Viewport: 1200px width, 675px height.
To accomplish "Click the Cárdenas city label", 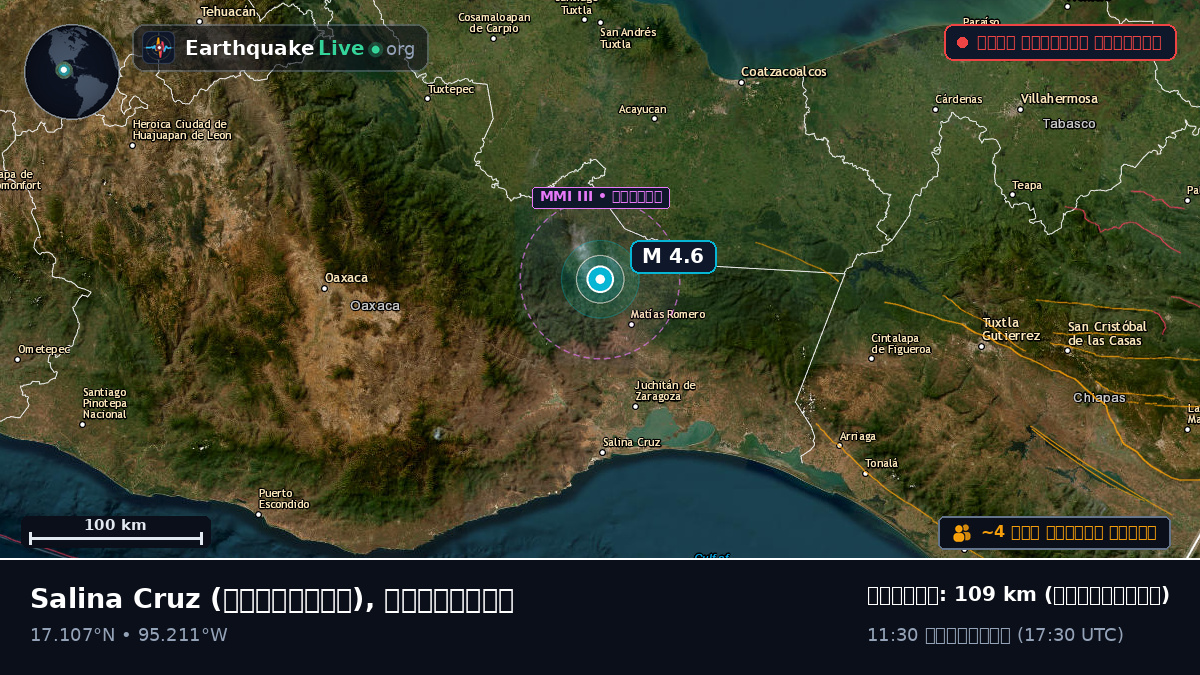I will (958, 100).
